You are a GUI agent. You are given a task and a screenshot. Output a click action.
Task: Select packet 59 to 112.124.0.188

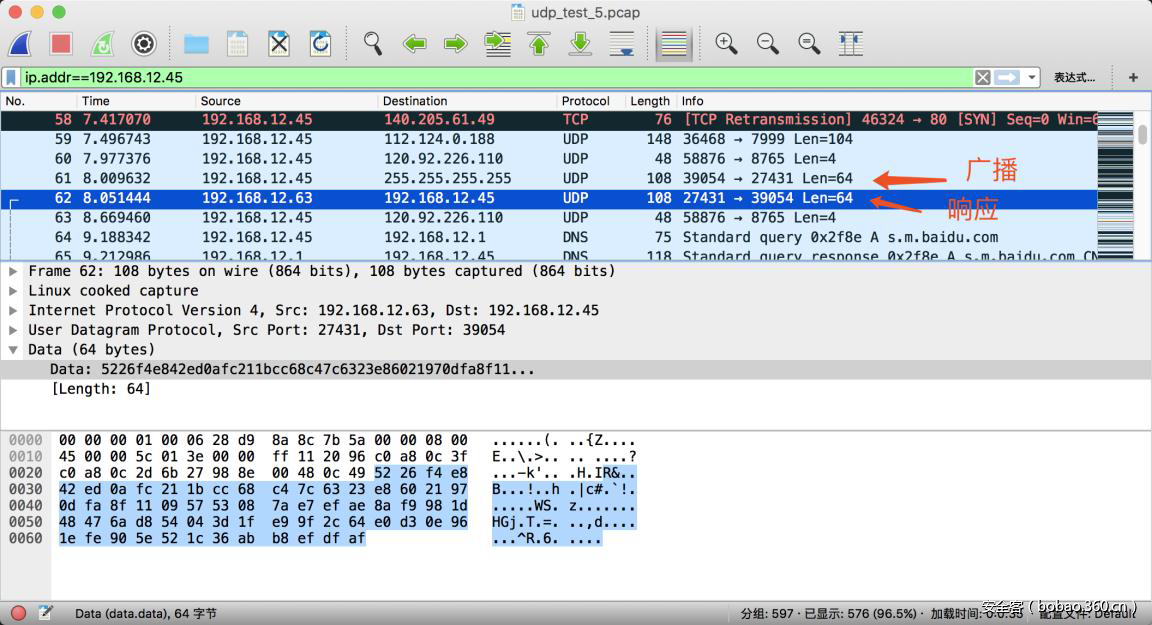(549, 139)
